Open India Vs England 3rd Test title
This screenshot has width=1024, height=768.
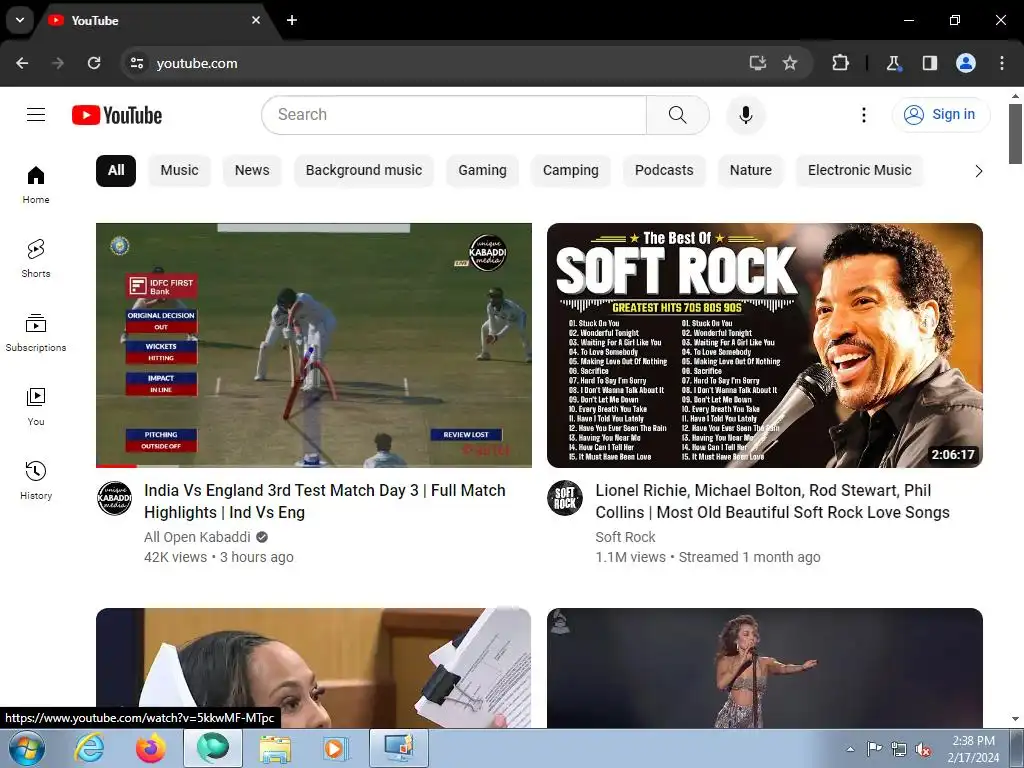click(x=325, y=502)
